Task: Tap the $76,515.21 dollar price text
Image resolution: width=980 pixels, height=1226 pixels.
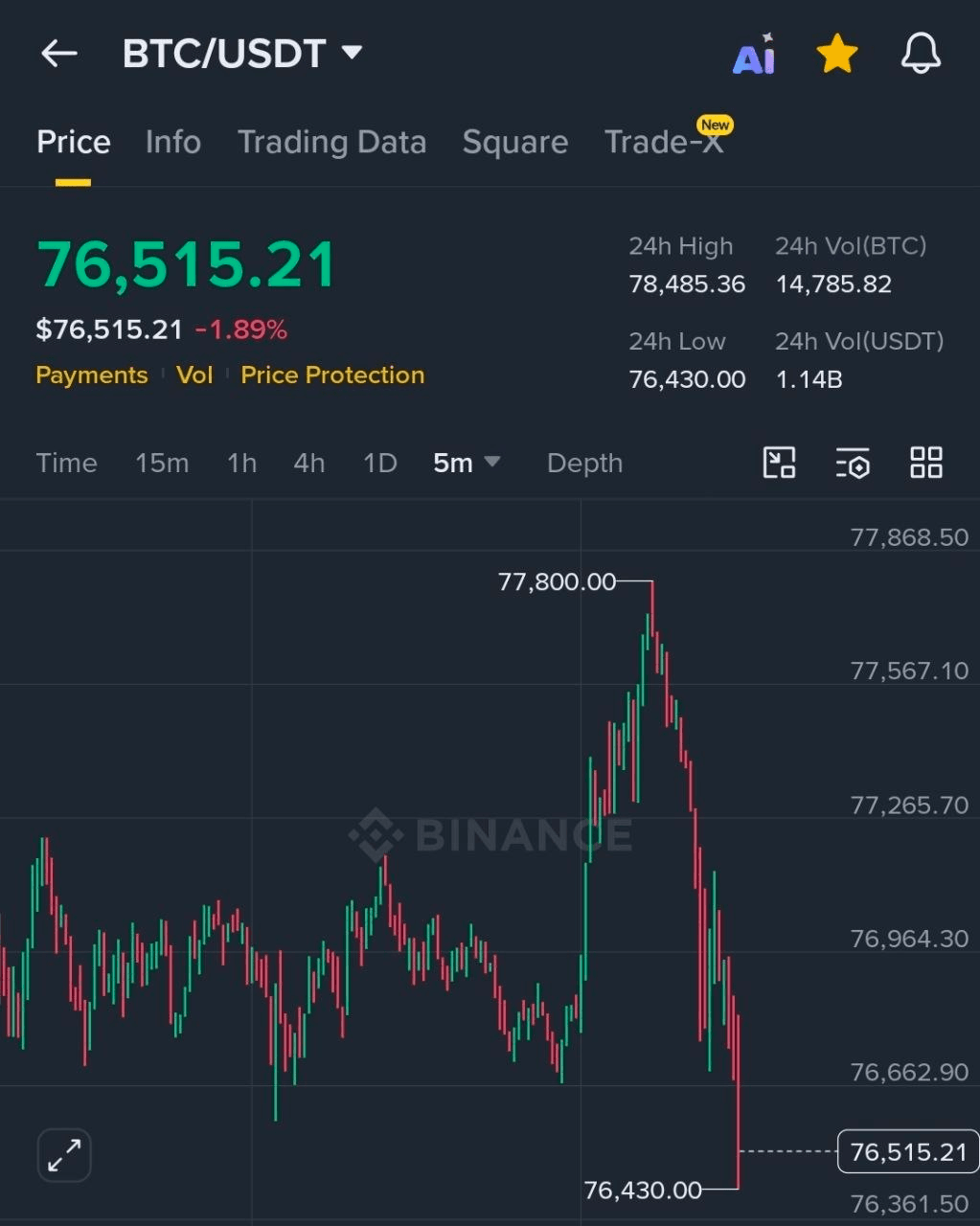Action: point(109,329)
